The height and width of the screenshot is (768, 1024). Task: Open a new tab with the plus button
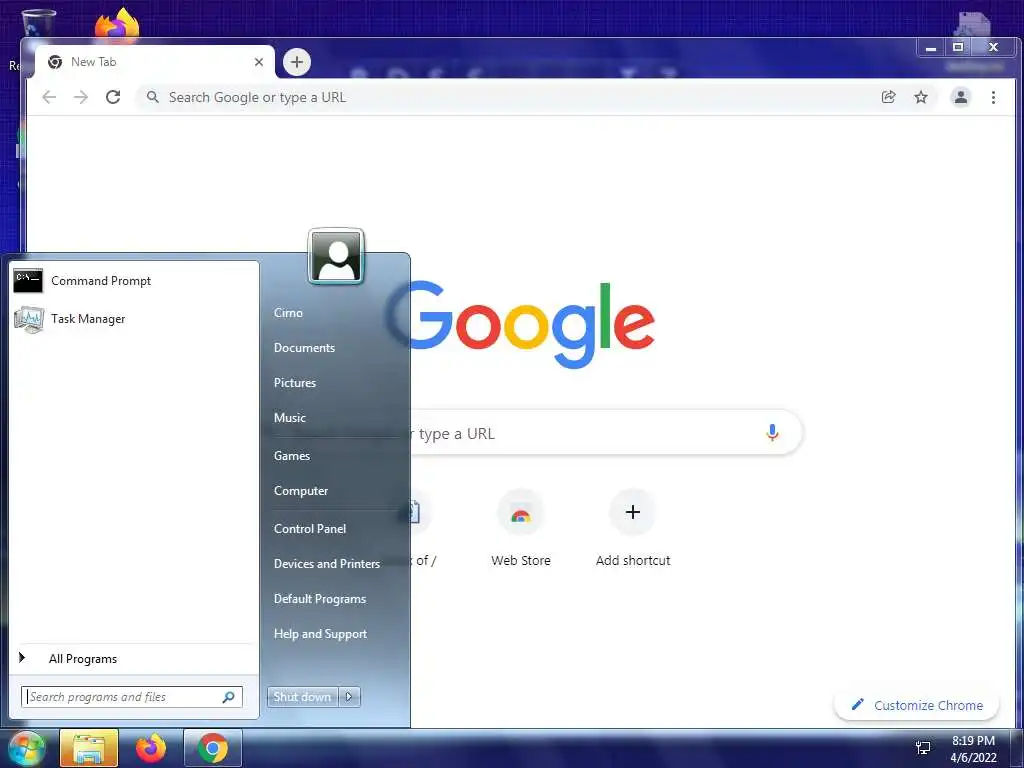297,62
